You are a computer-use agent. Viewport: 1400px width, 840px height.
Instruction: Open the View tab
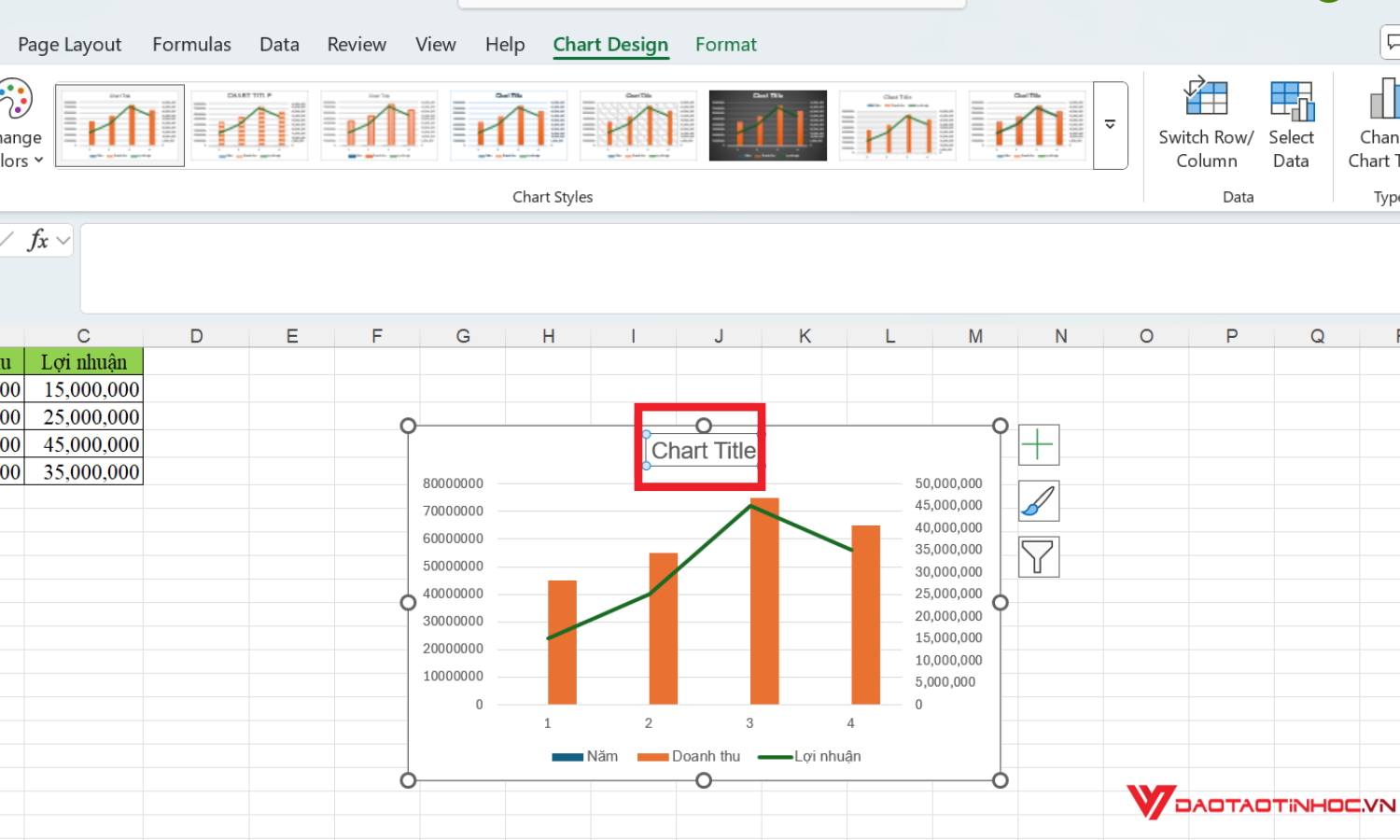click(436, 45)
